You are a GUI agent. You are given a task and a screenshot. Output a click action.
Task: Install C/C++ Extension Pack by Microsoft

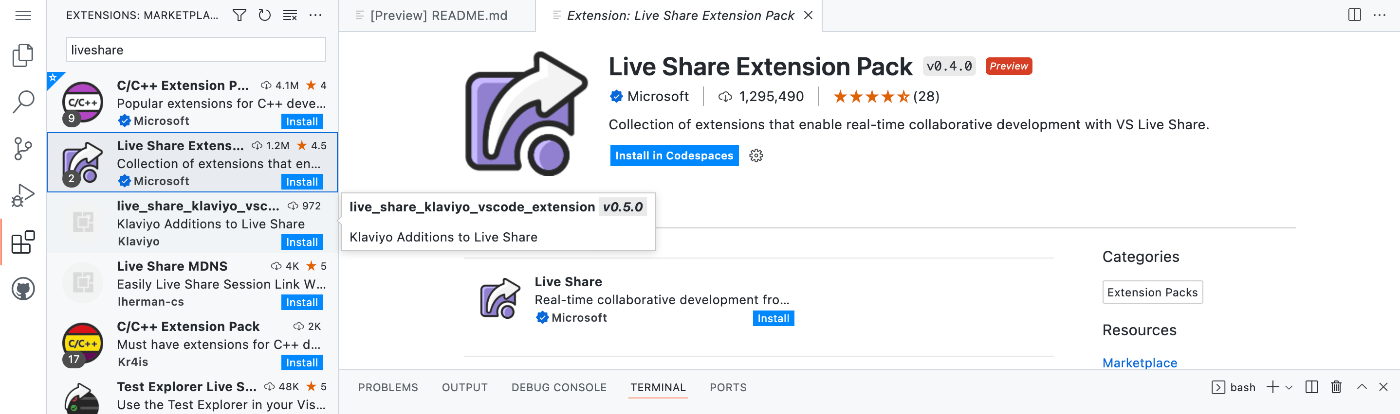[302, 122]
